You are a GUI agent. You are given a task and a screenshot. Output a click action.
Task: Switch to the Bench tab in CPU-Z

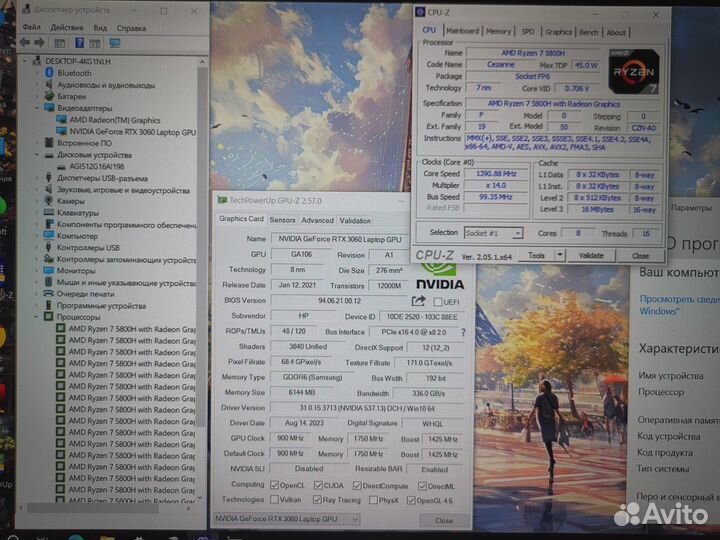tap(589, 32)
